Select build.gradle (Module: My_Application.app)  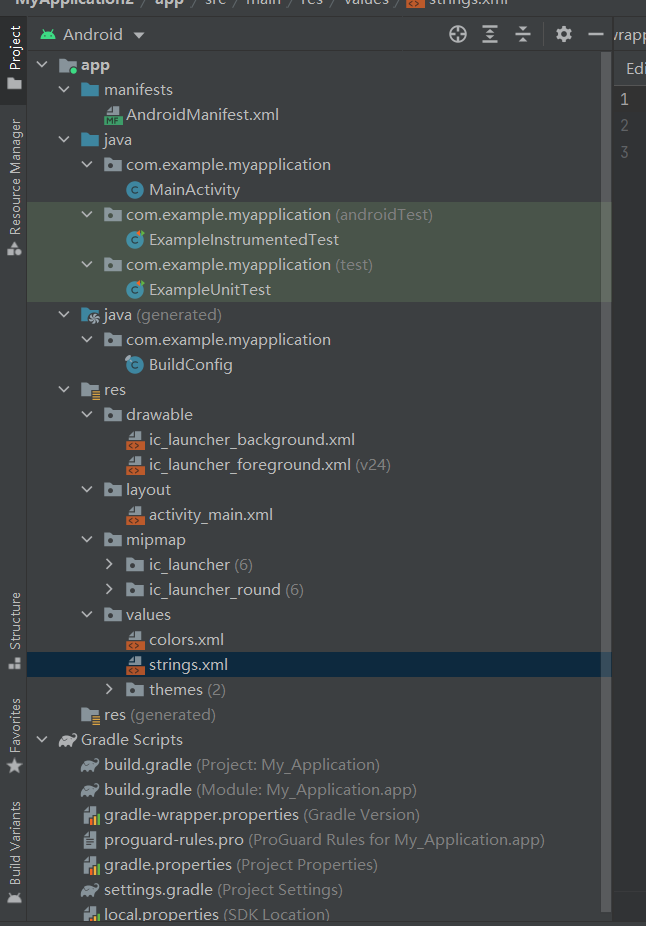(260, 790)
